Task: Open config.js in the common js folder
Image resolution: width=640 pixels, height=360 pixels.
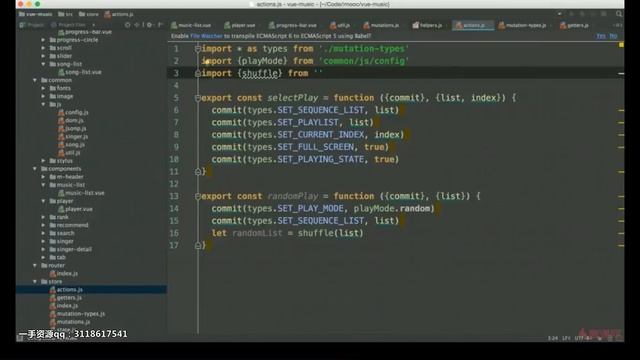Action: [73, 112]
